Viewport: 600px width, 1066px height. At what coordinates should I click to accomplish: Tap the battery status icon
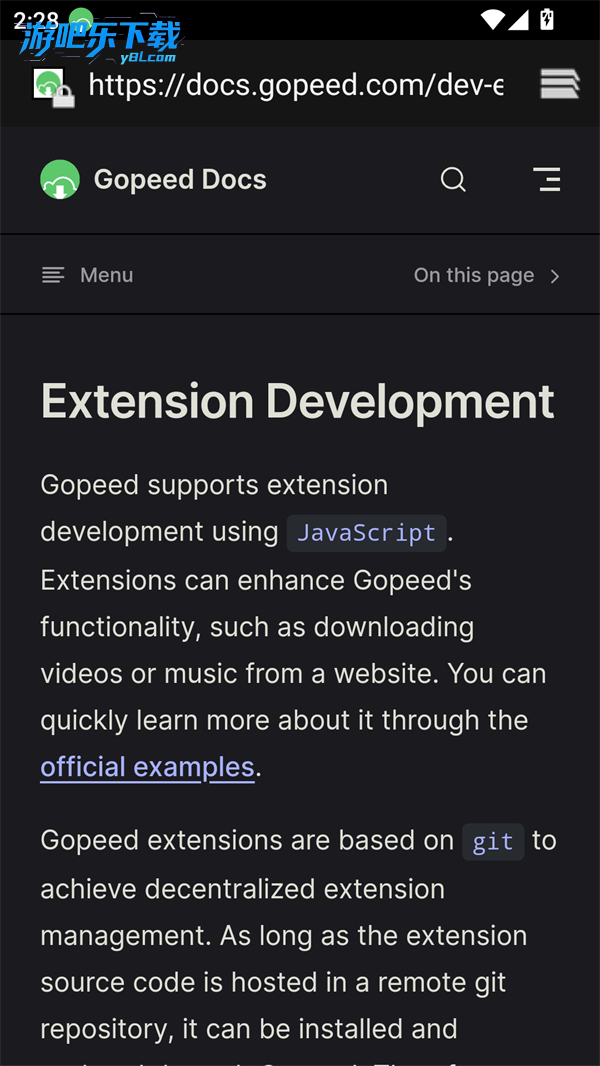[x=546, y=19]
